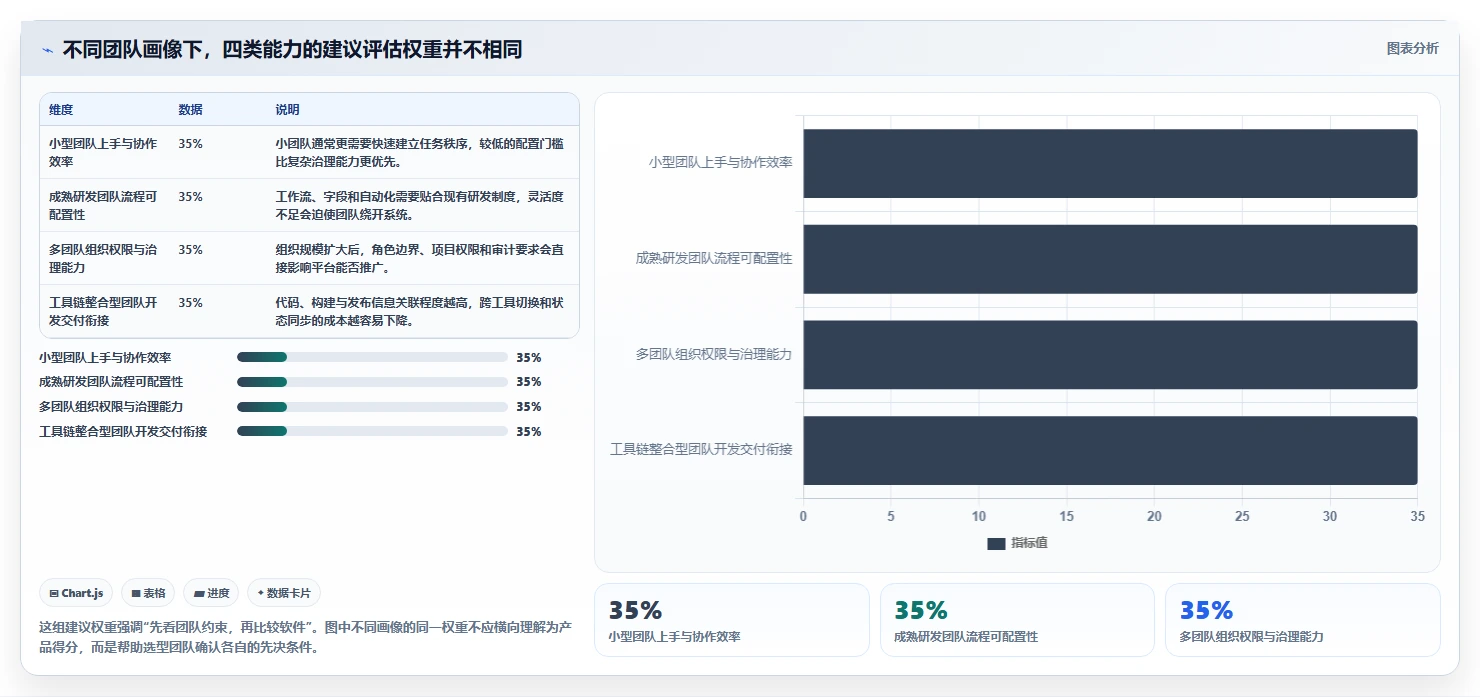The image size is (1480, 697).
Task: Click the 表格 tag icon
Action: click(x=136, y=593)
